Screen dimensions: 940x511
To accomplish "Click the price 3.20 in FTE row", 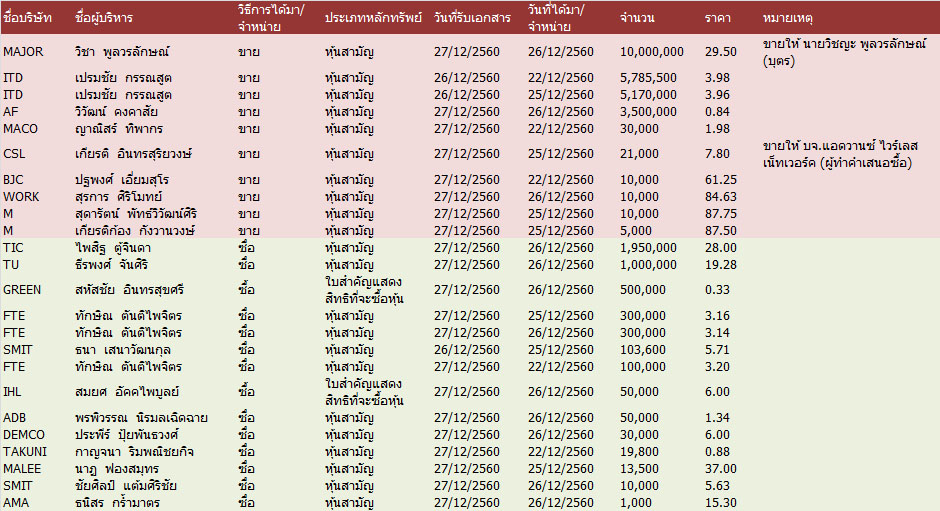I will pos(717,366).
